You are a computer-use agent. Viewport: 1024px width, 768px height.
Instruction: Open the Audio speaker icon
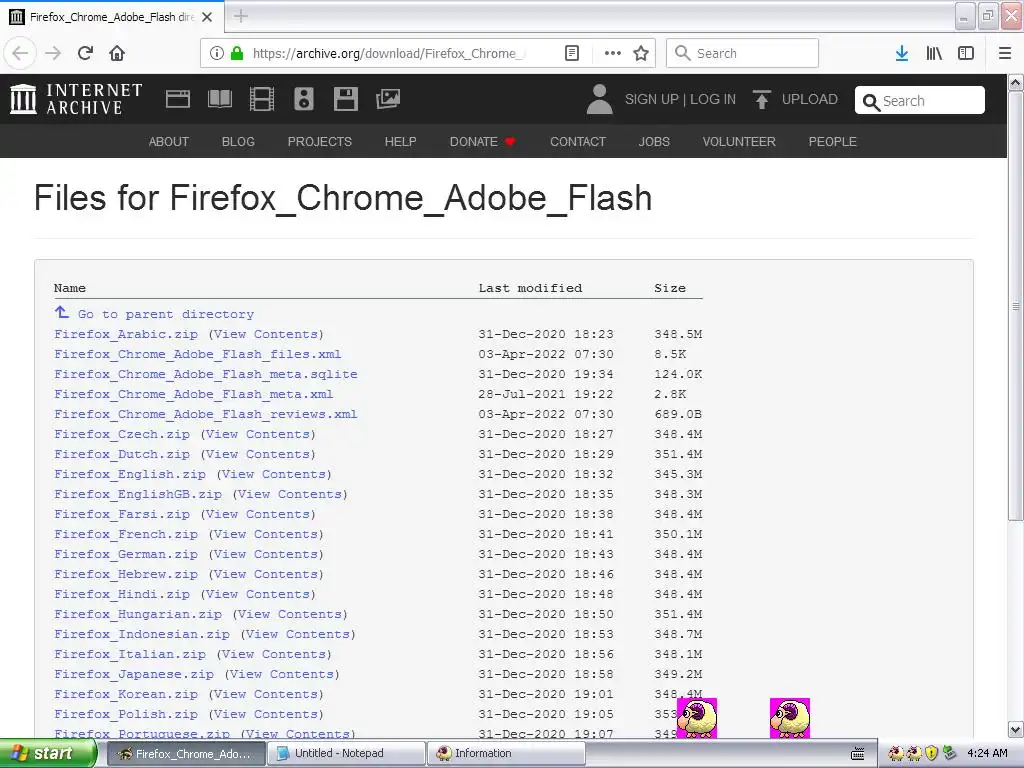coord(304,99)
